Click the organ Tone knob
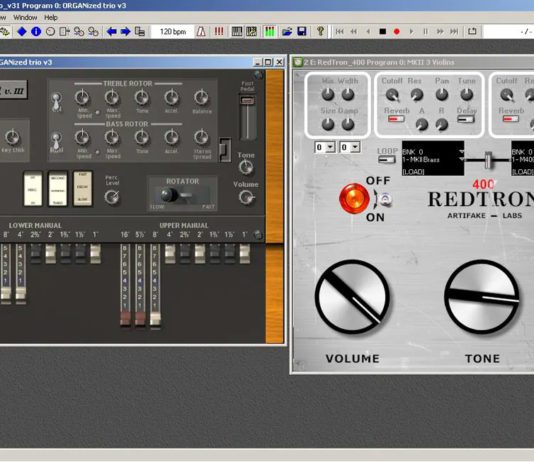Screen dimensions: 534x462 246,167
